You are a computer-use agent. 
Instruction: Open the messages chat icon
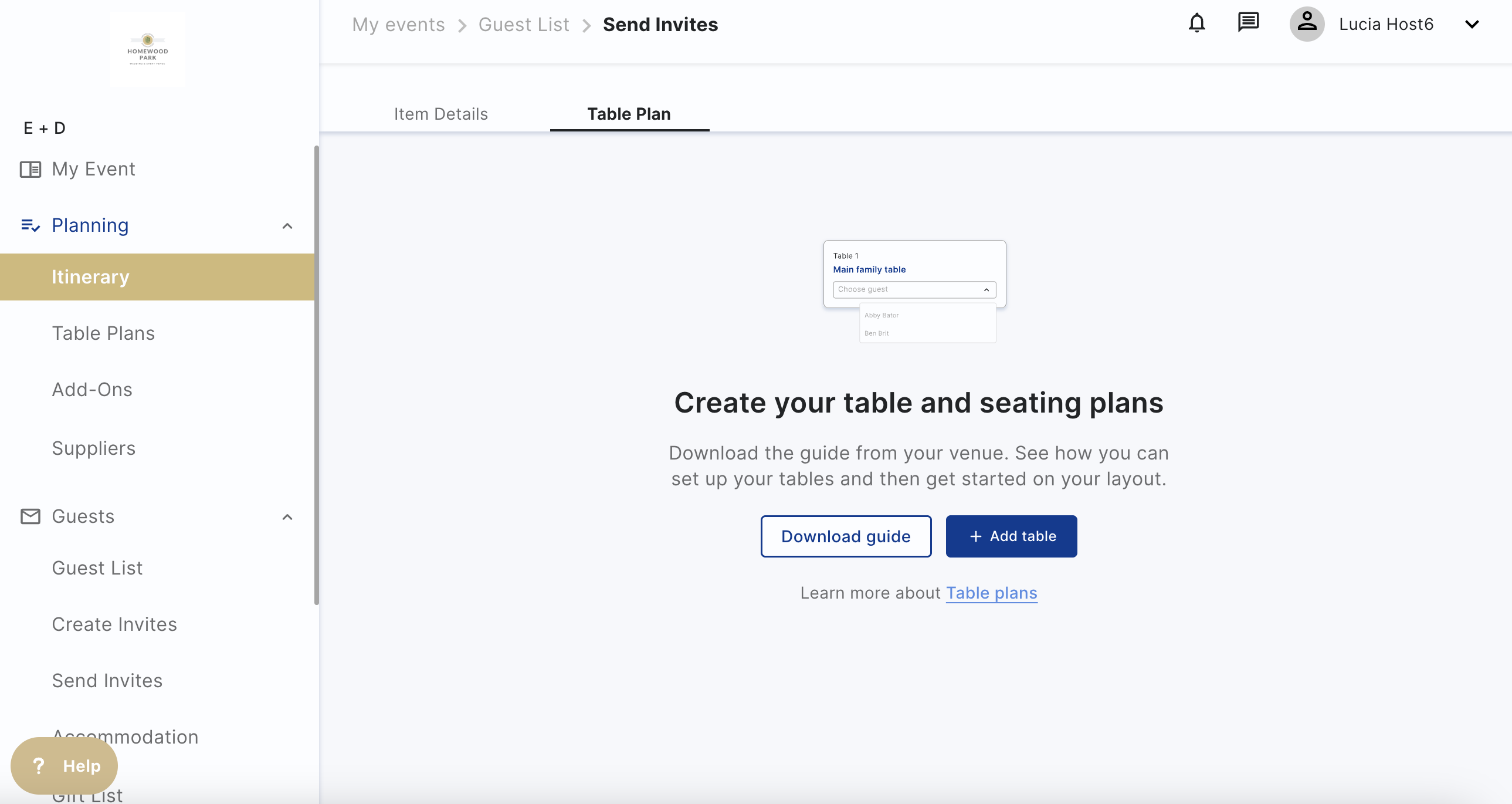(x=1248, y=23)
